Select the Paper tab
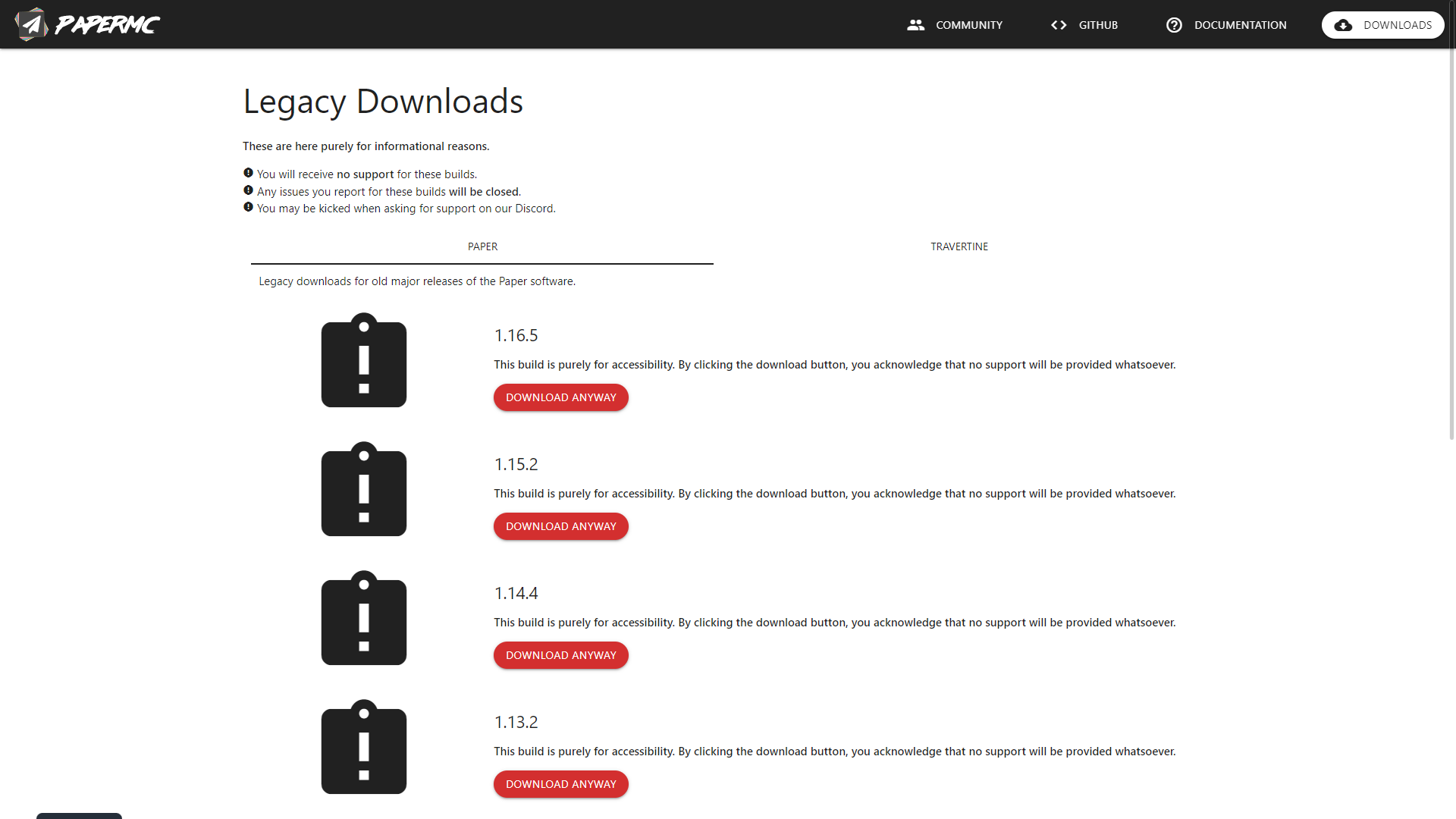 tap(482, 246)
